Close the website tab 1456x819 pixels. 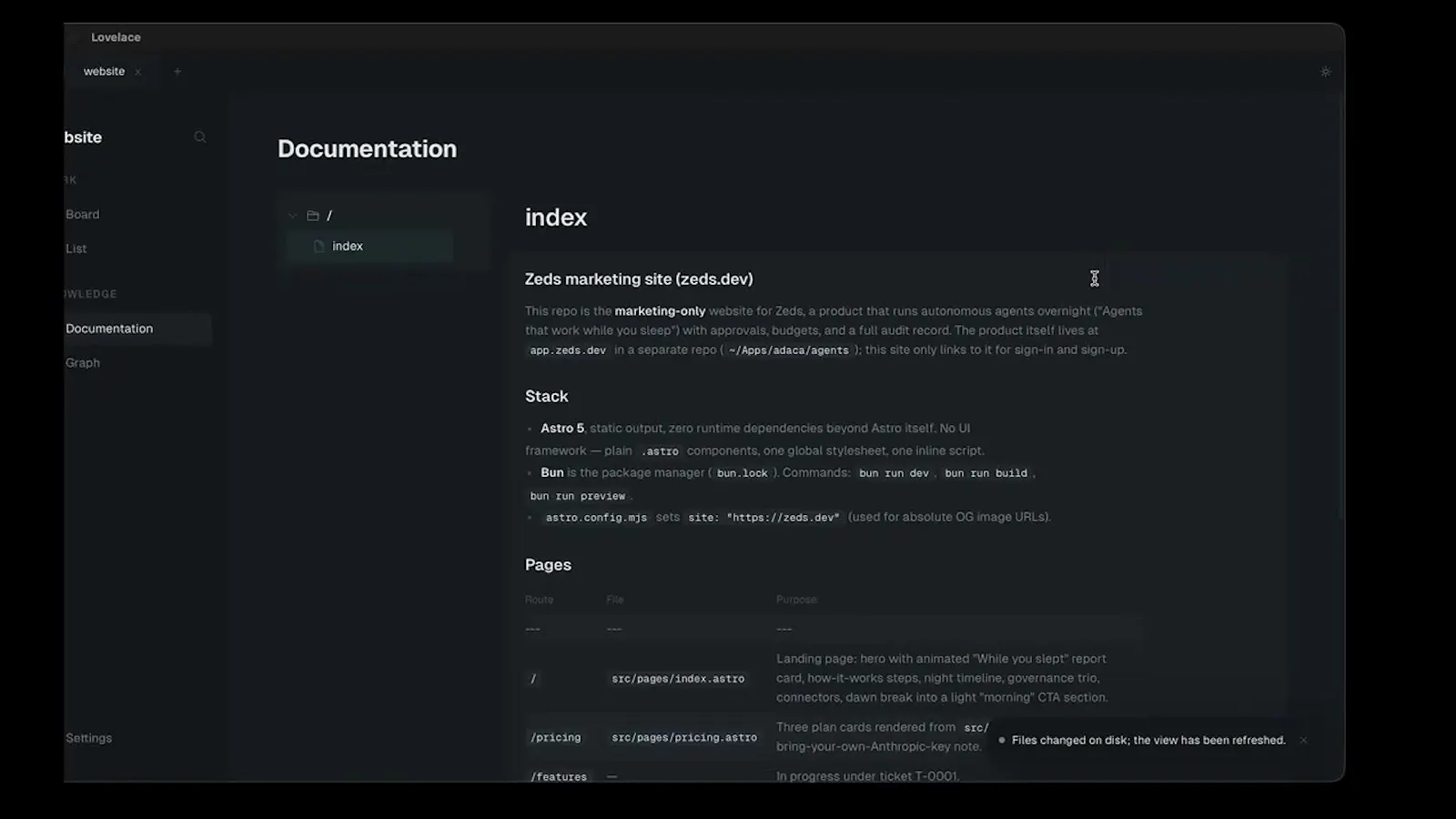pos(138,72)
